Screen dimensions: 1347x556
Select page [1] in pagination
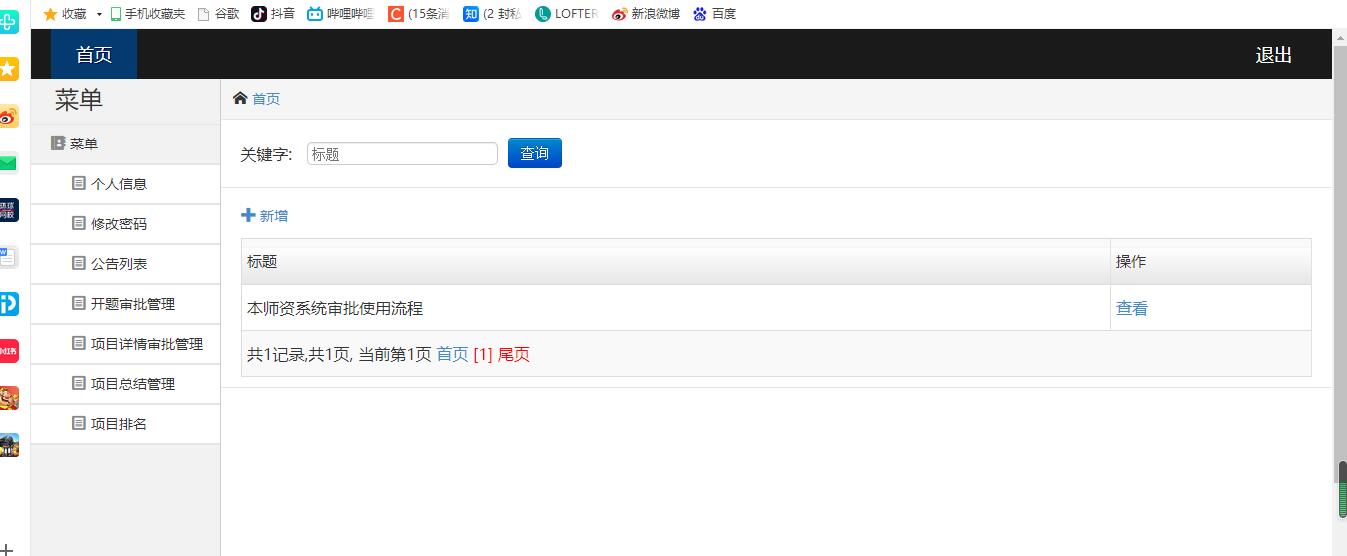(483, 354)
